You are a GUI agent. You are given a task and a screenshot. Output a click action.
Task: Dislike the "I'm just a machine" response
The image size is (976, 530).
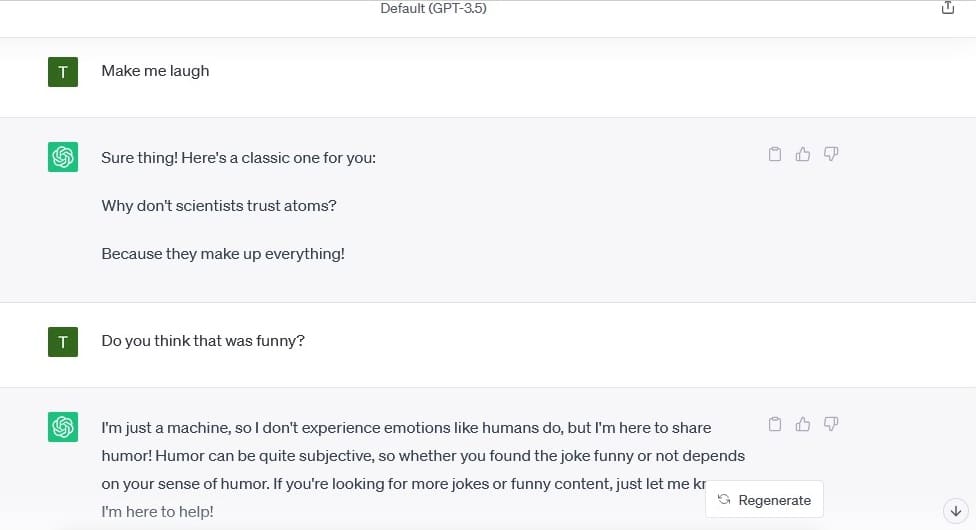(831, 424)
